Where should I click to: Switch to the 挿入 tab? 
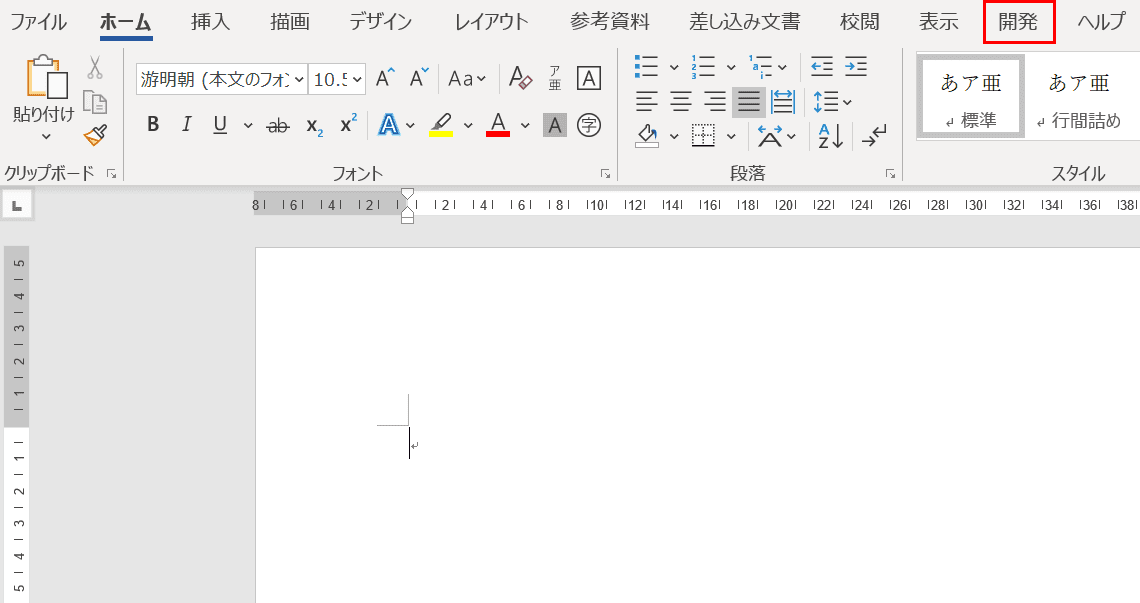pos(210,22)
